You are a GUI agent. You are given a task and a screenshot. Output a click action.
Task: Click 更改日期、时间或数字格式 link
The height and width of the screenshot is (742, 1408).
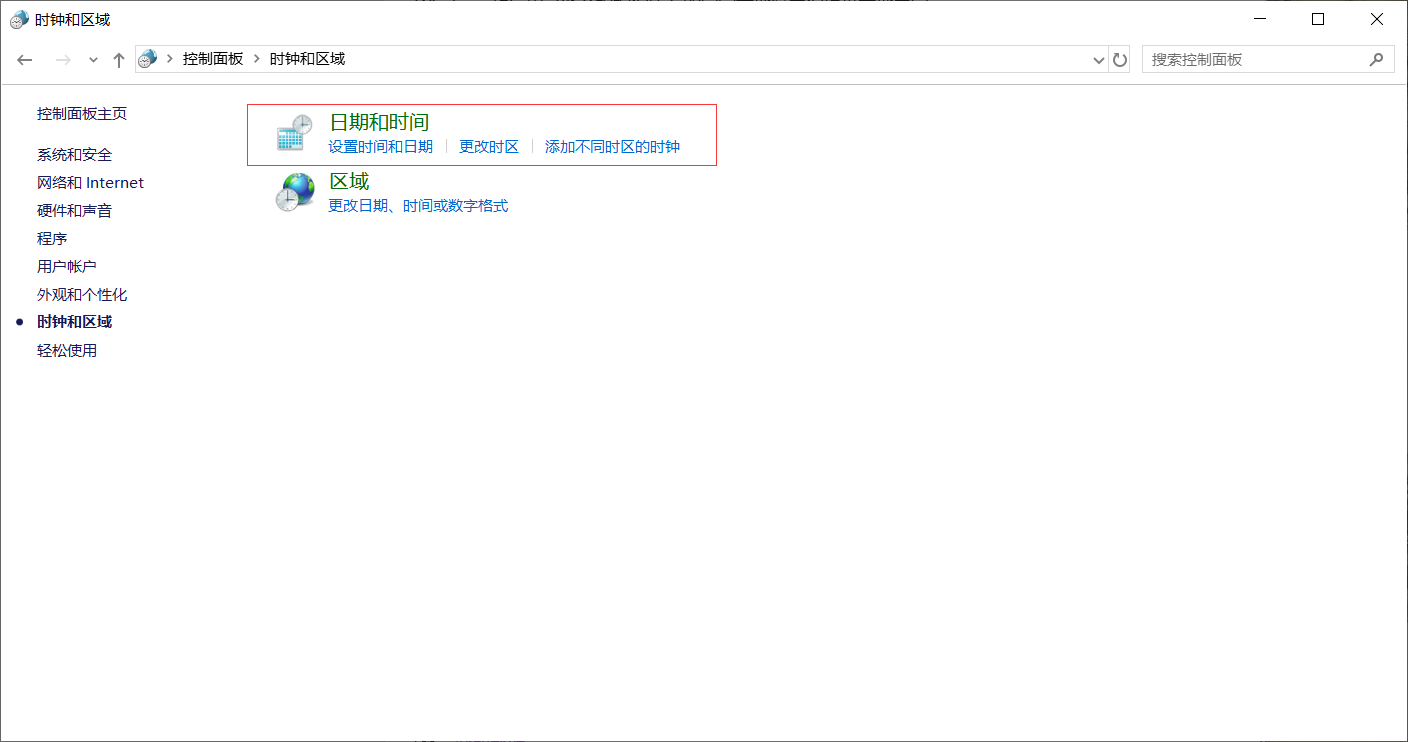click(x=418, y=206)
